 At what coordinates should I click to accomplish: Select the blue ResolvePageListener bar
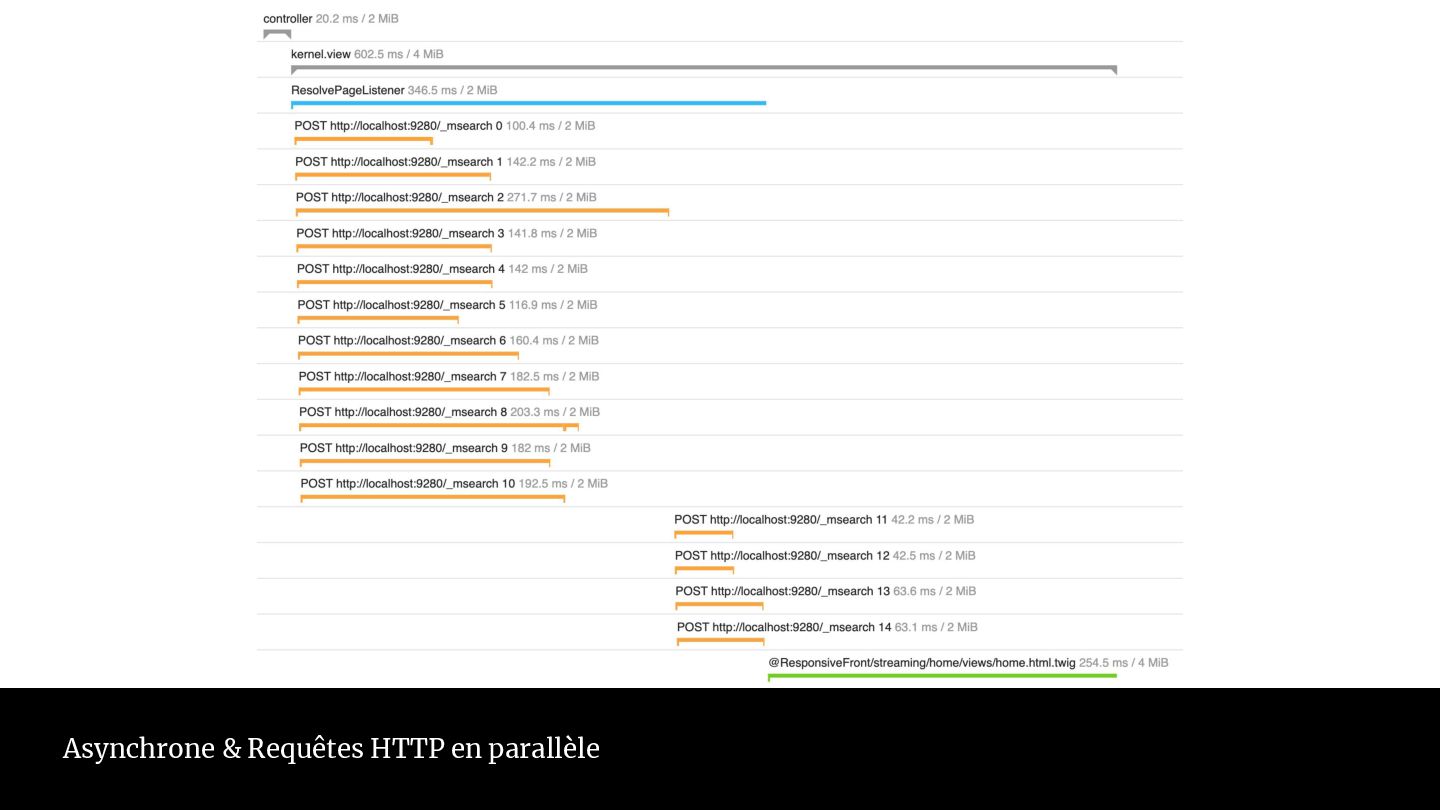pos(528,103)
